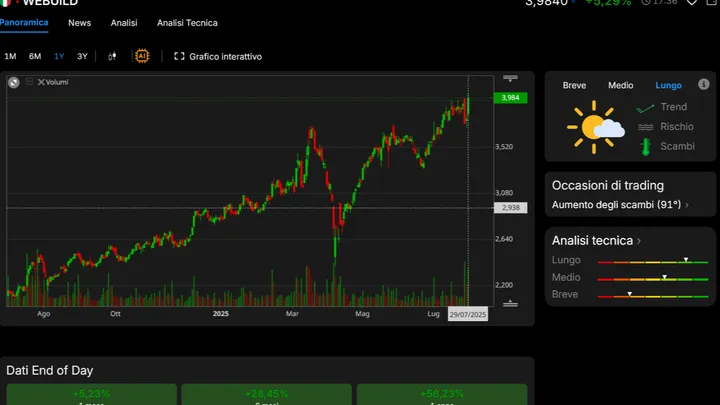Click the Medio technical analysis gauge
This screenshot has height=405, width=720.
pos(652,278)
